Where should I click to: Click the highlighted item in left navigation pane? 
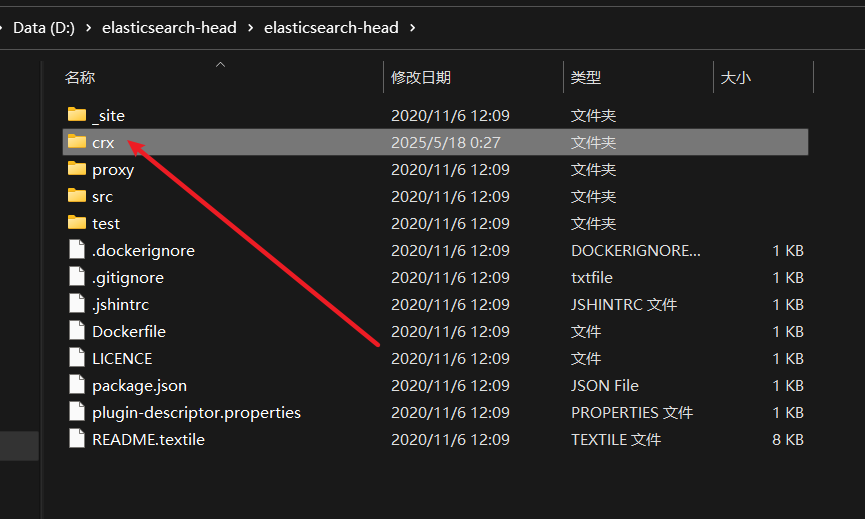(19, 446)
